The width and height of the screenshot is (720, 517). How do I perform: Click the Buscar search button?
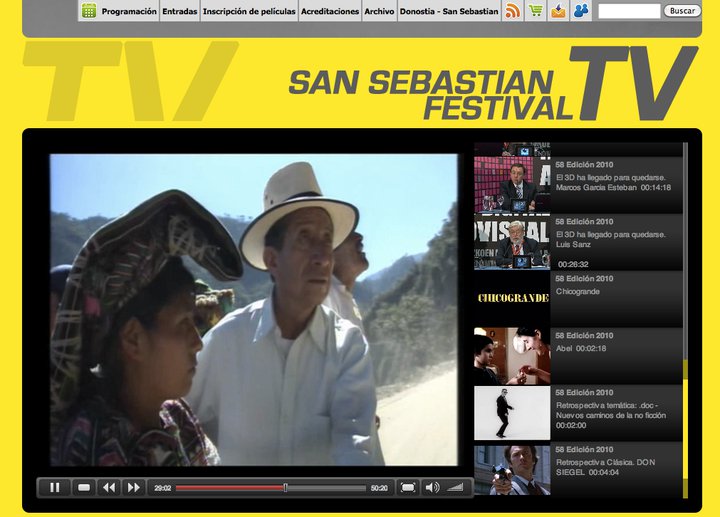[682, 11]
